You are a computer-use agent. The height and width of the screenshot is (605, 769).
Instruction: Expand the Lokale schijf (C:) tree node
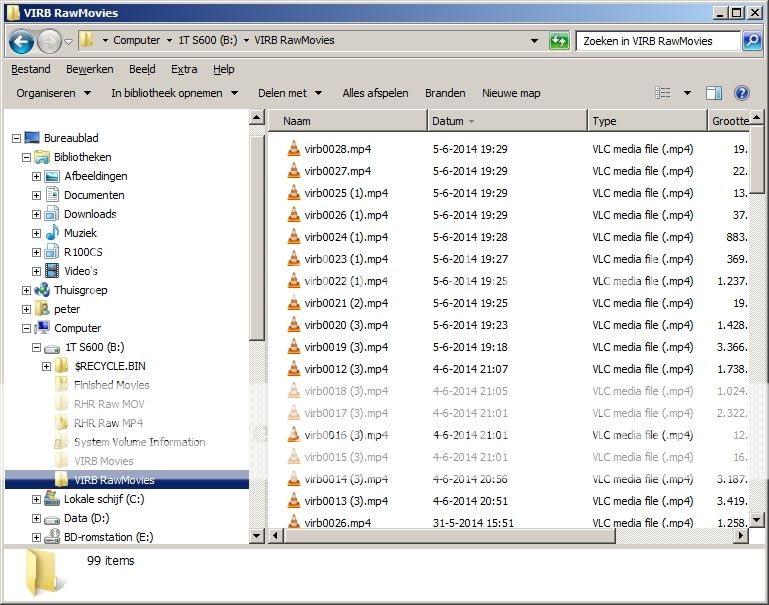pyautogui.click(x=37, y=499)
